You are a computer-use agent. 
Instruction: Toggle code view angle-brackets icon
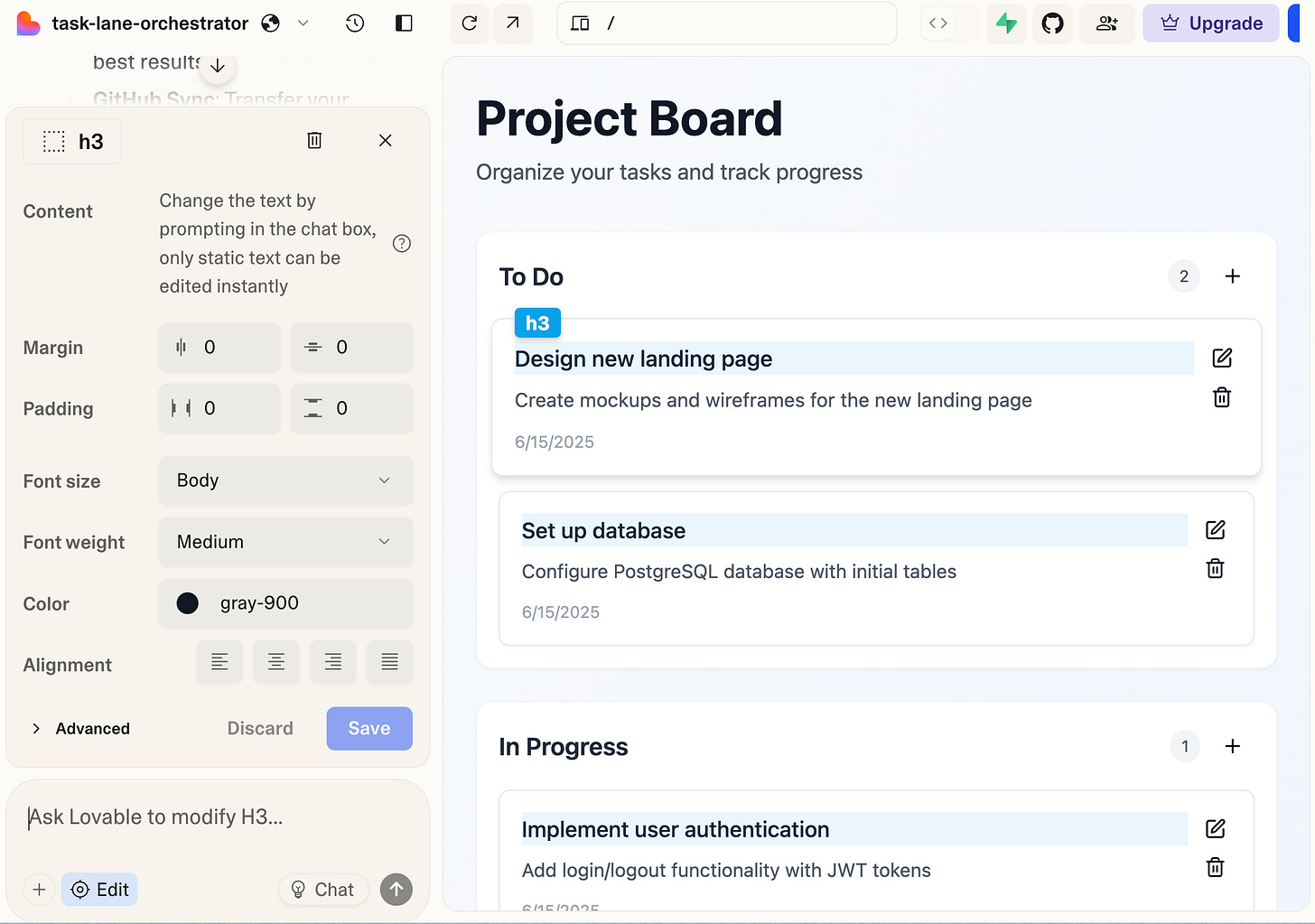tap(938, 23)
